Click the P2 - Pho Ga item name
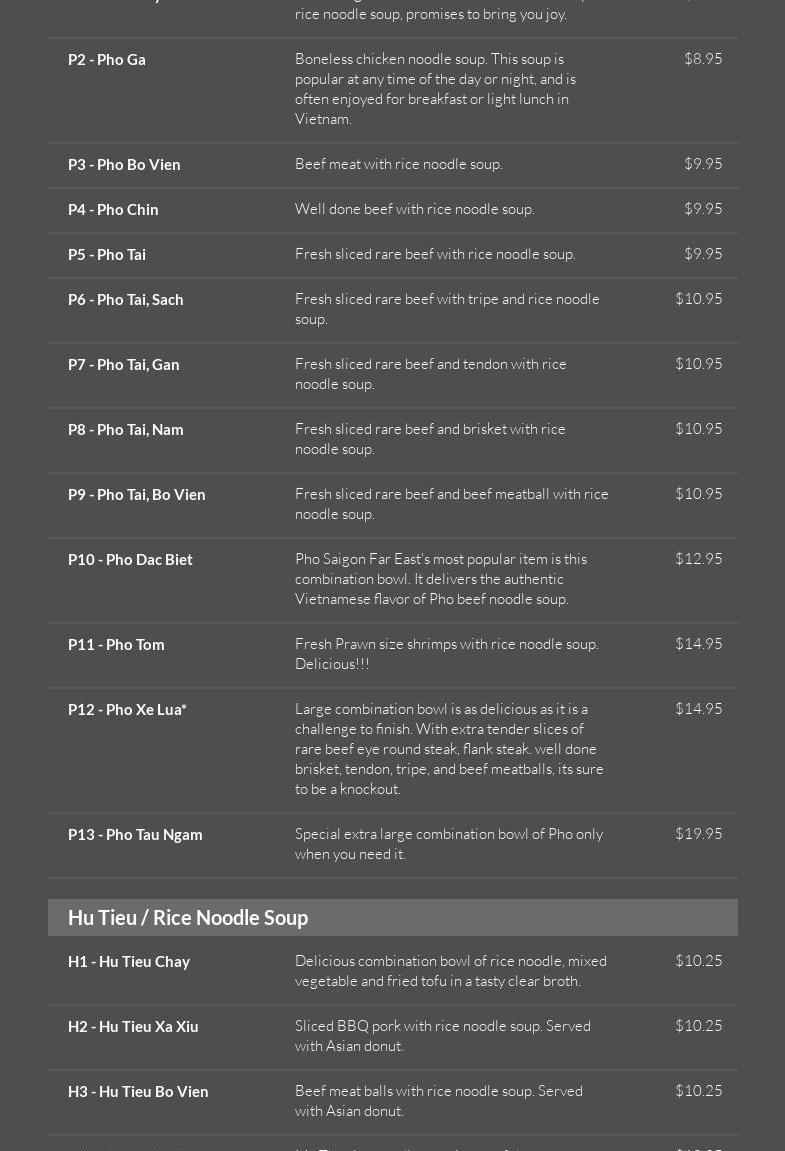 coord(107,60)
